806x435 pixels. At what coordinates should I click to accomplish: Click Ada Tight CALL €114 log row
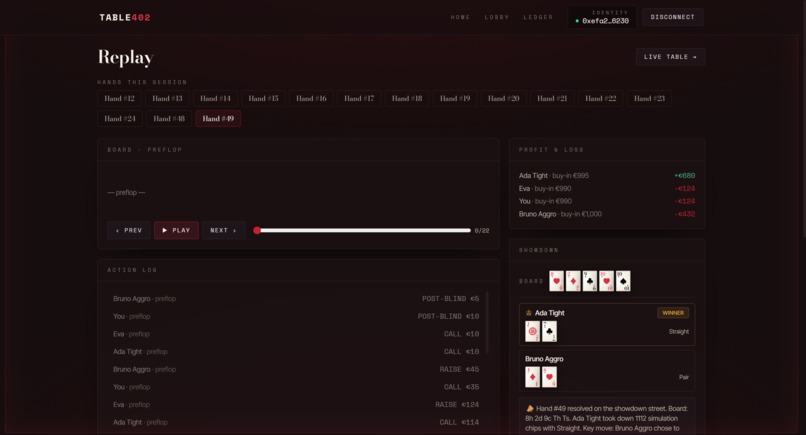click(x=296, y=422)
